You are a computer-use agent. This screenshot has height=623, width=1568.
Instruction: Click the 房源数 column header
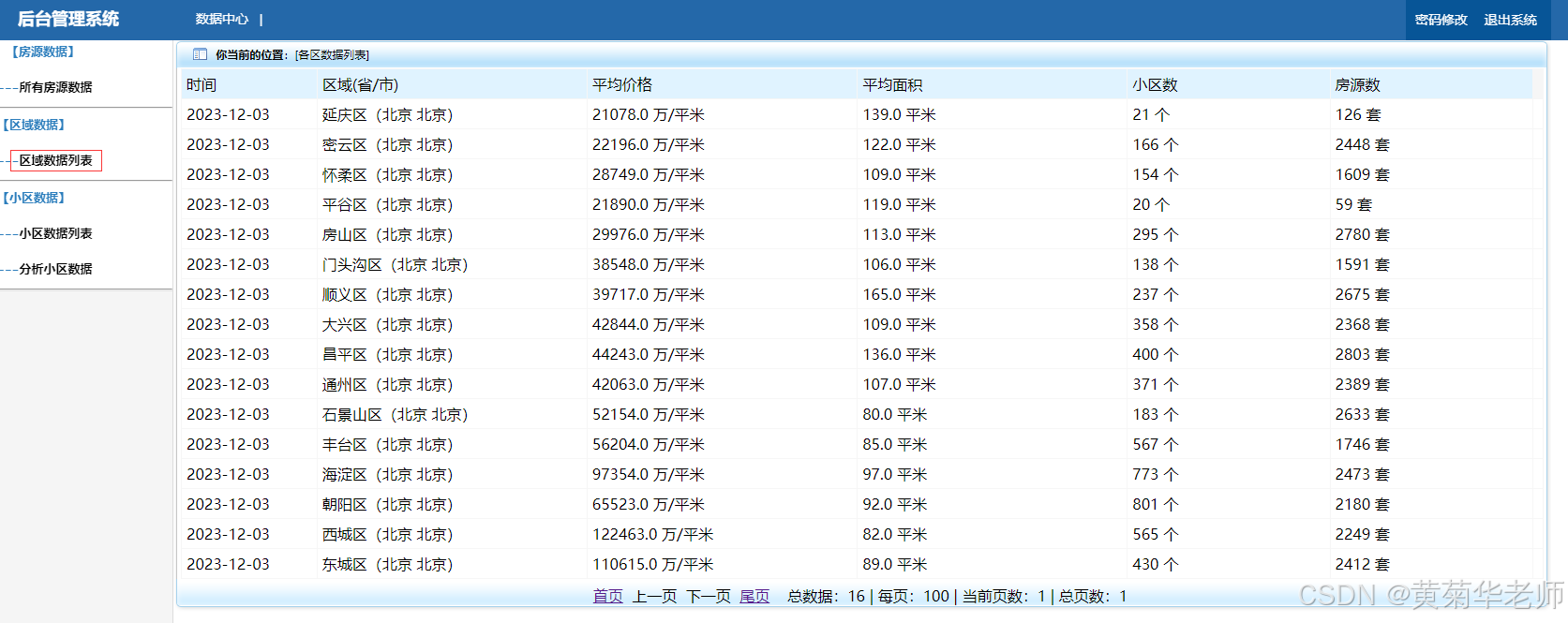[x=1357, y=85]
